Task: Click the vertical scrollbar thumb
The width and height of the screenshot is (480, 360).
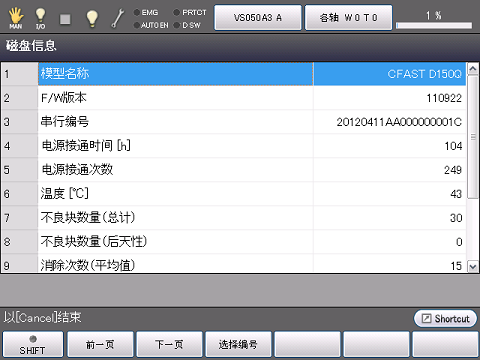Action: [473, 137]
